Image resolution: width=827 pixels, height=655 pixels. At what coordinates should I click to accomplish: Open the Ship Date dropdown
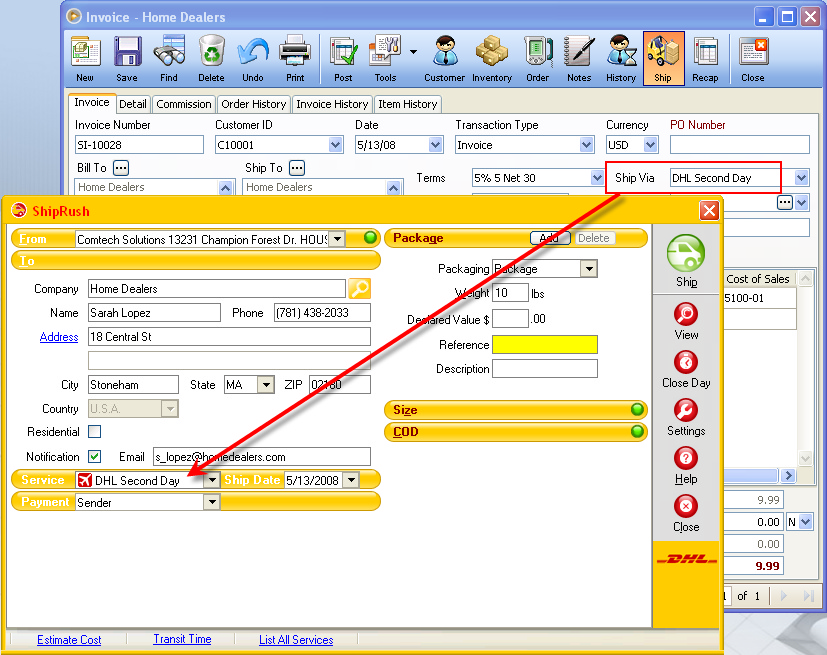tap(351, 480)
